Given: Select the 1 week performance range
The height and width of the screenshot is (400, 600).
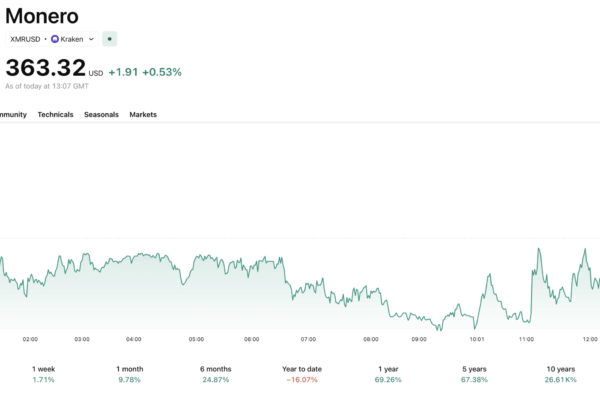Looking at the screenshot, I should pyautogui.click(x=43, y=374).
